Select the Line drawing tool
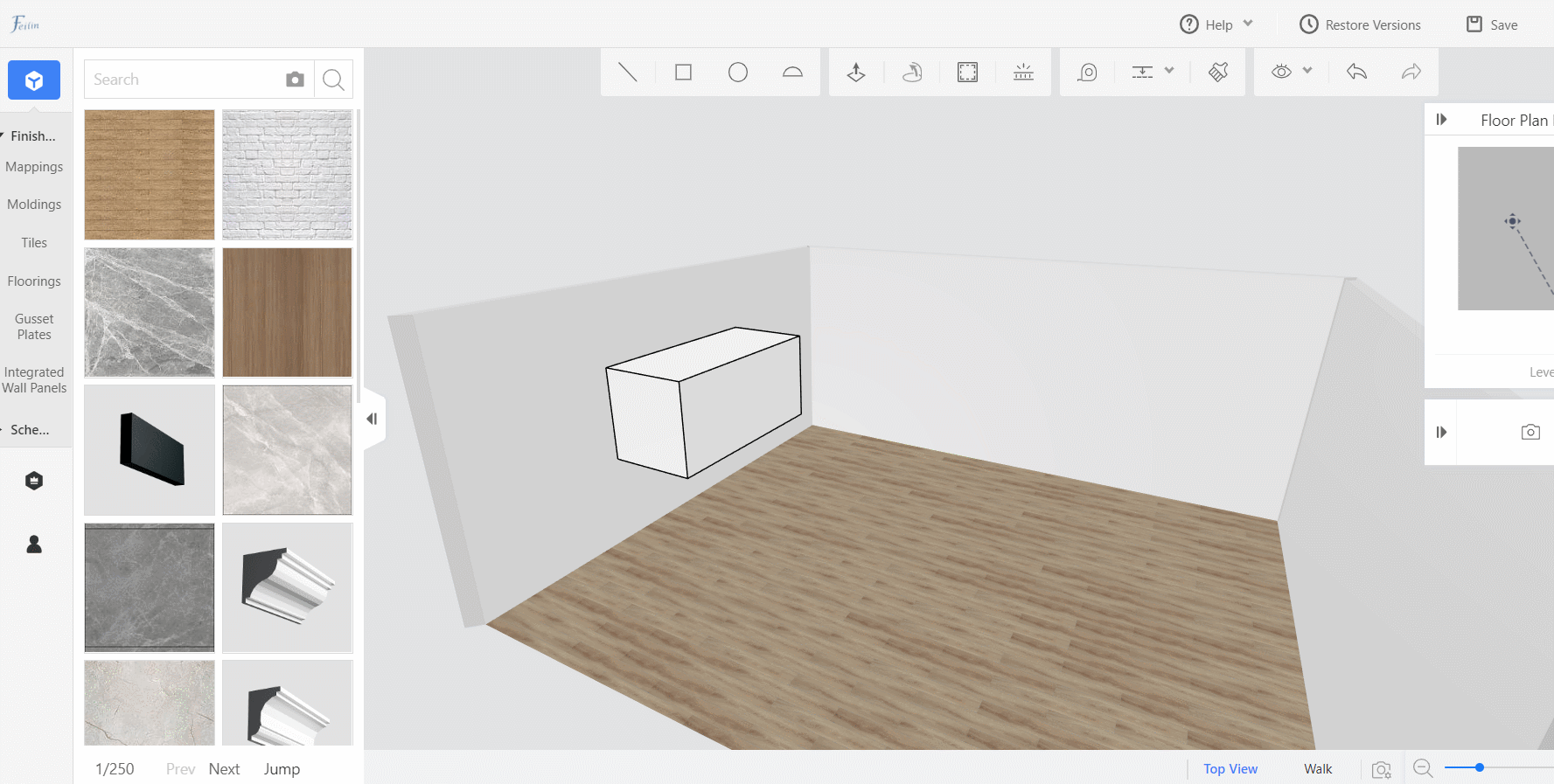 coord(628,72)
